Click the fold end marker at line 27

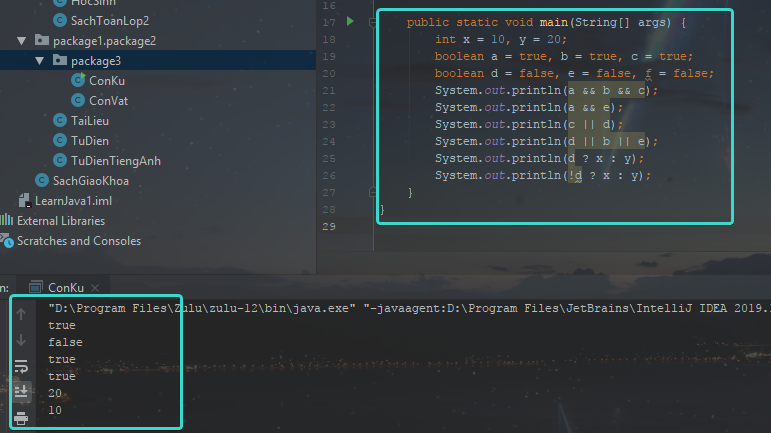[373, 192]
